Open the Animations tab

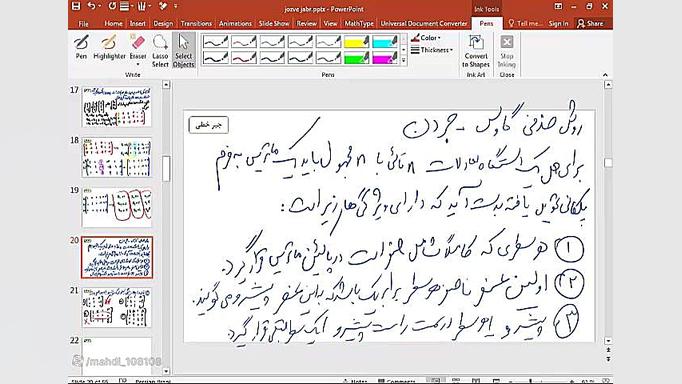[x=235, y=23]
